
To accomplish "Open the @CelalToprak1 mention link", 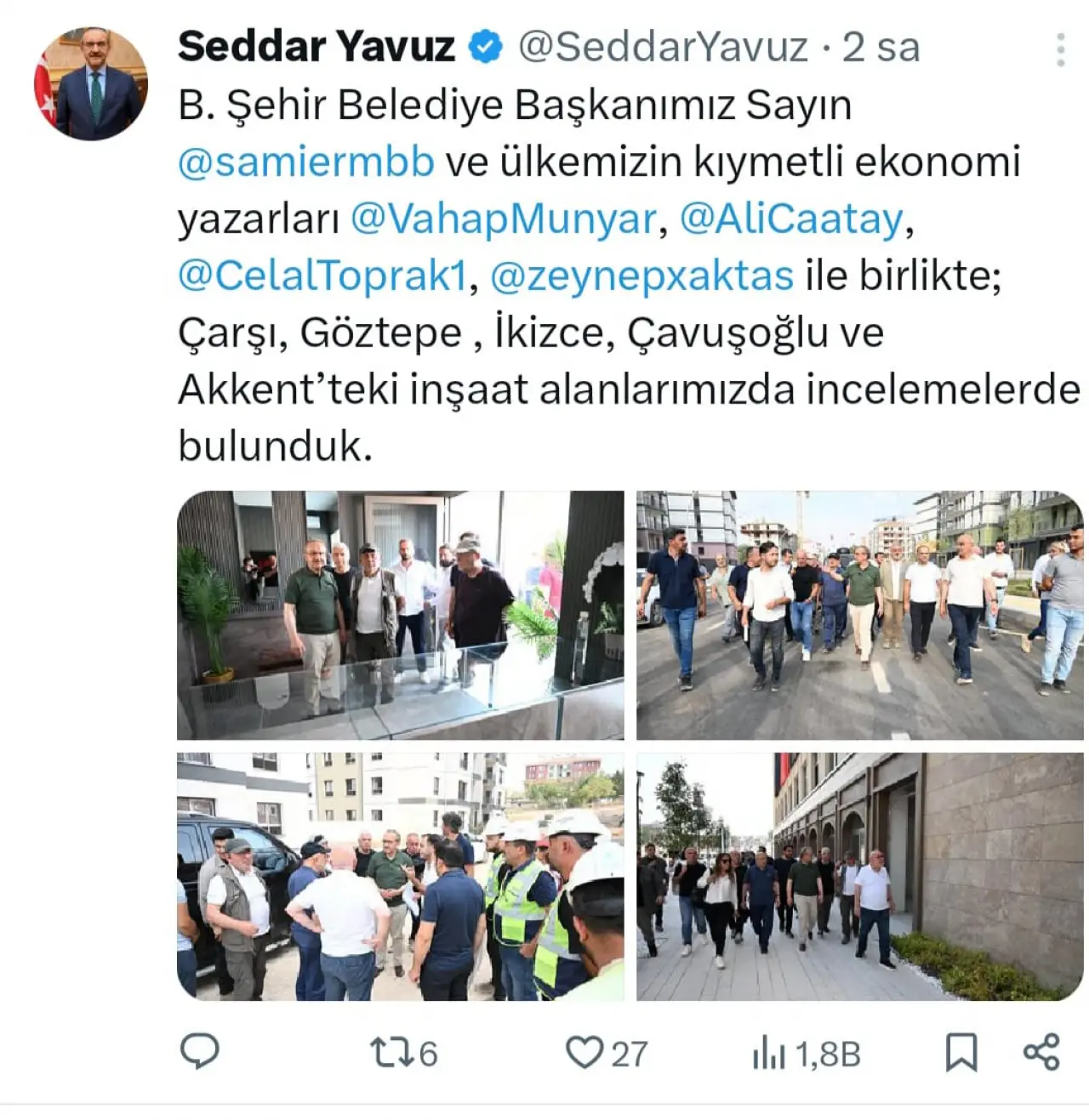I will click(323, 276).
